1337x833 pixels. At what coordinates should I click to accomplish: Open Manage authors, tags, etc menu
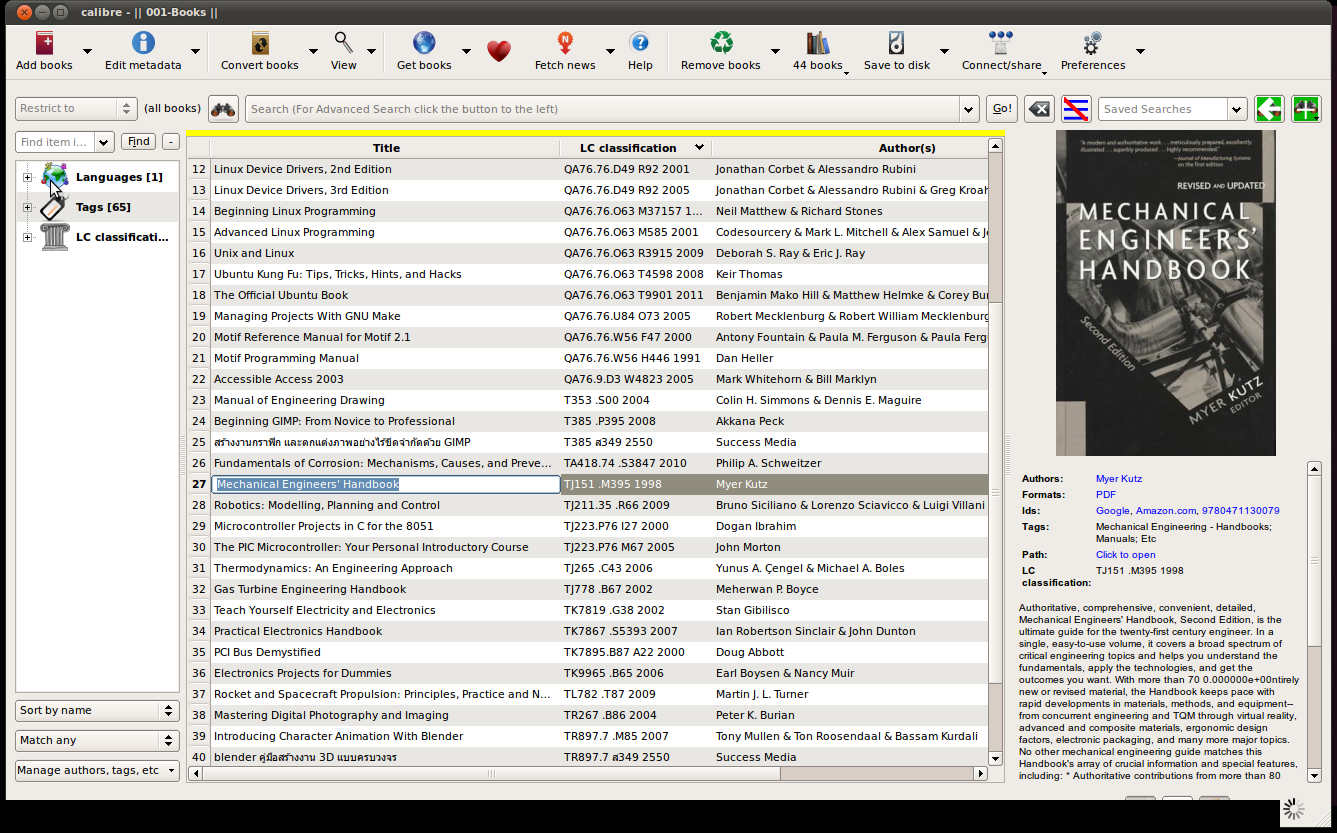(x=97, y=770)
